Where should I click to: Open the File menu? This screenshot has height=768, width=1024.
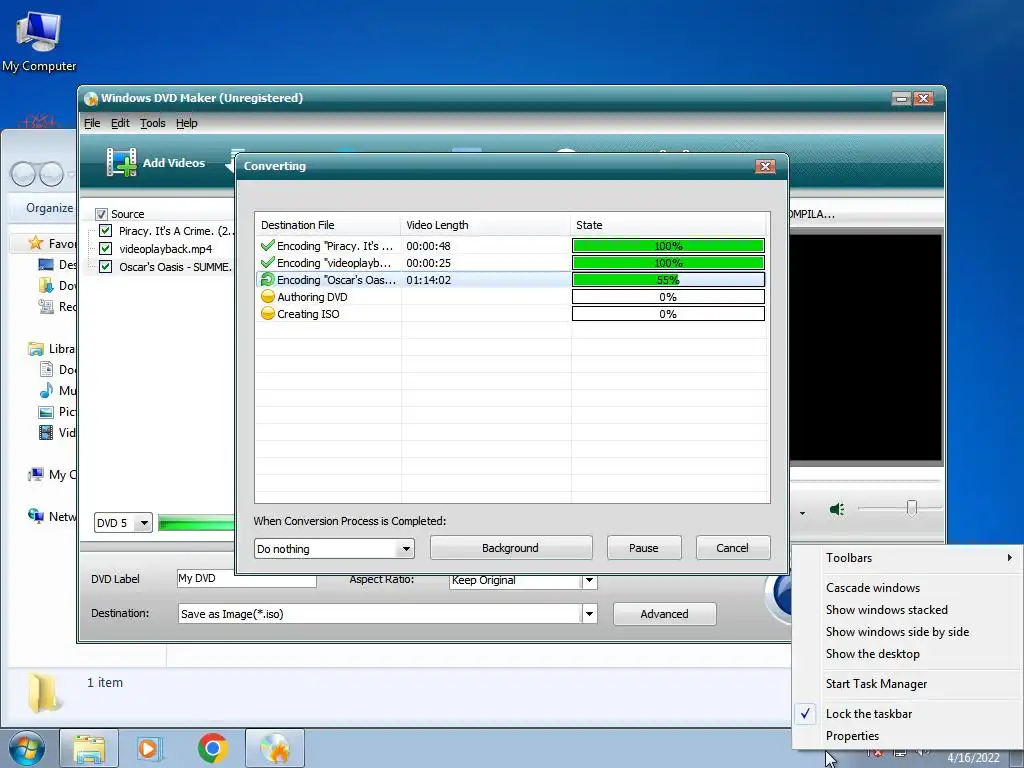92,123
